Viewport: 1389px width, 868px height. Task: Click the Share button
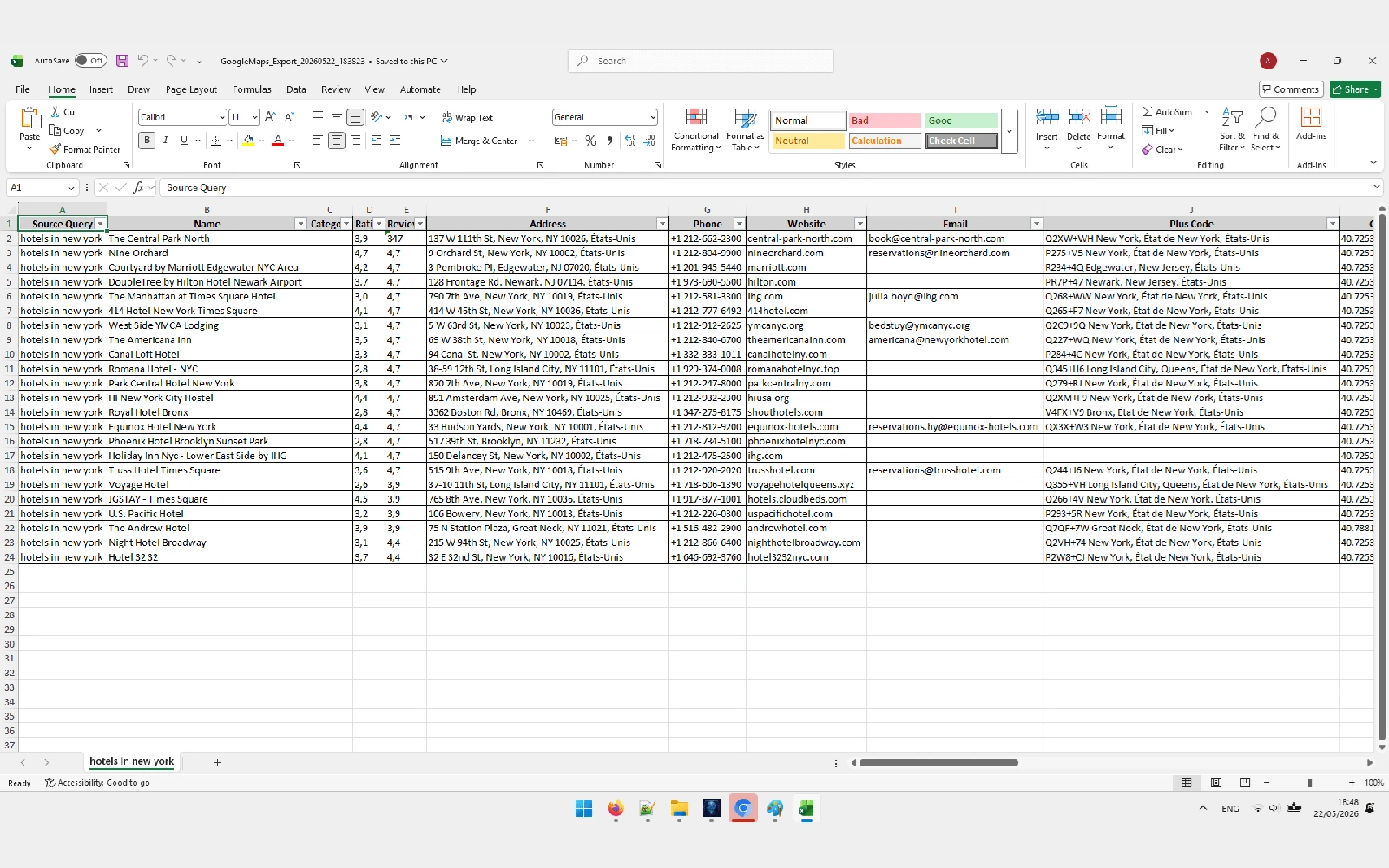pos(1355,89)
